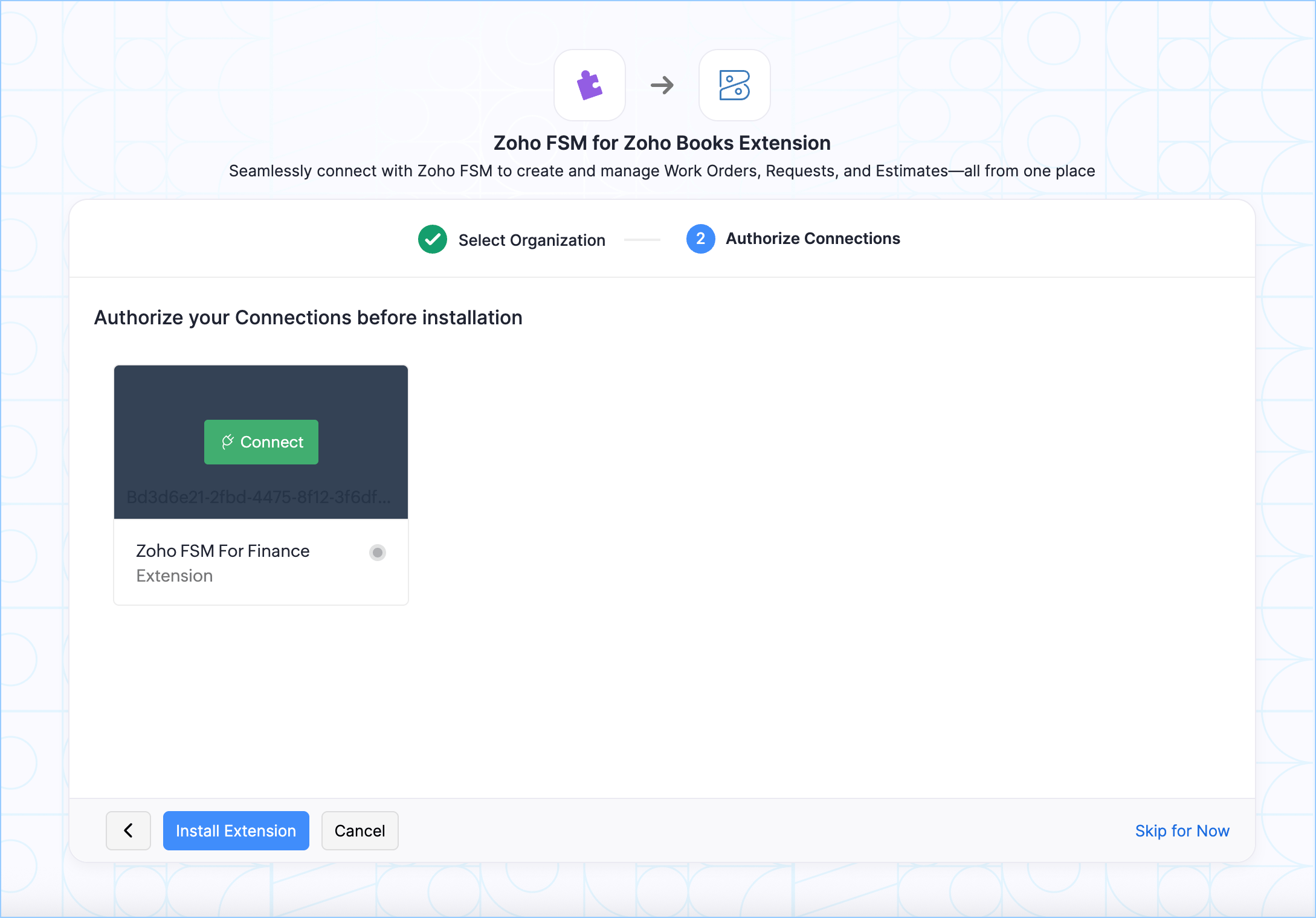Click the green checkmark step icon
Viewport: 1316px width, 918px height.
pos(433,239)
